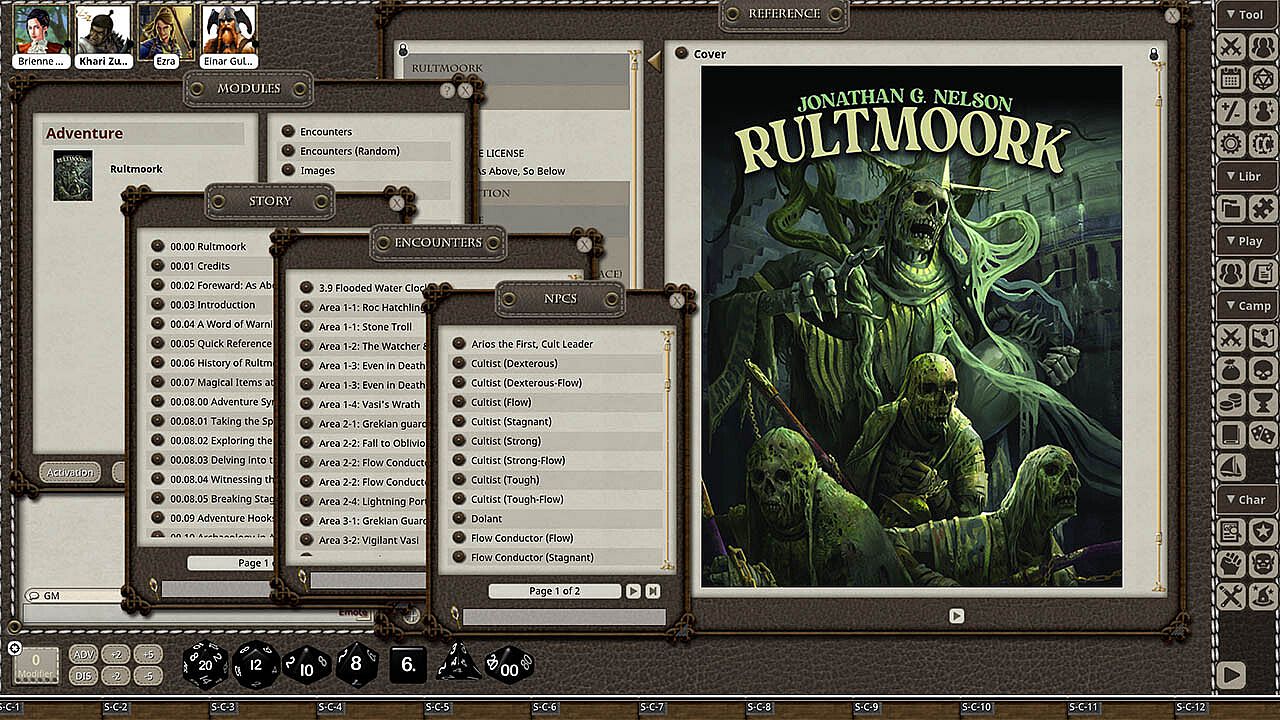Roll the d12 die
1280x720 pixels.
[x=256, y=664]
